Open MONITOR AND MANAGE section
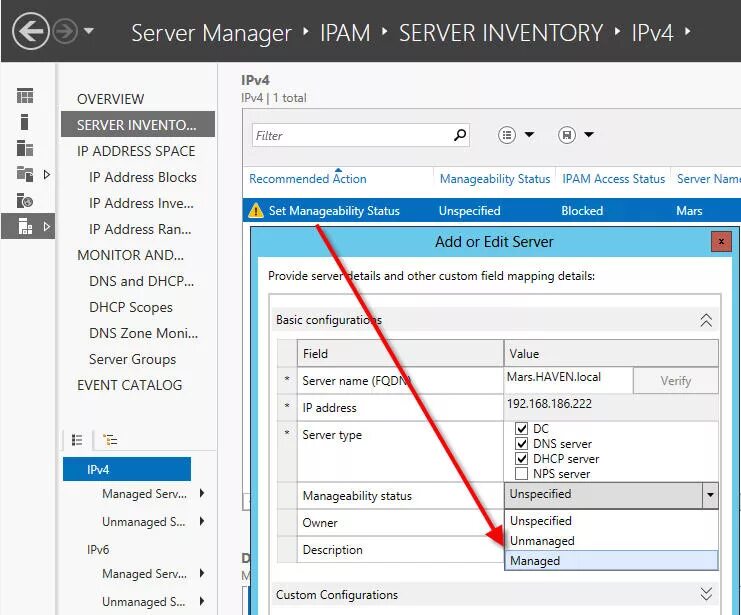 pos(130,255)
